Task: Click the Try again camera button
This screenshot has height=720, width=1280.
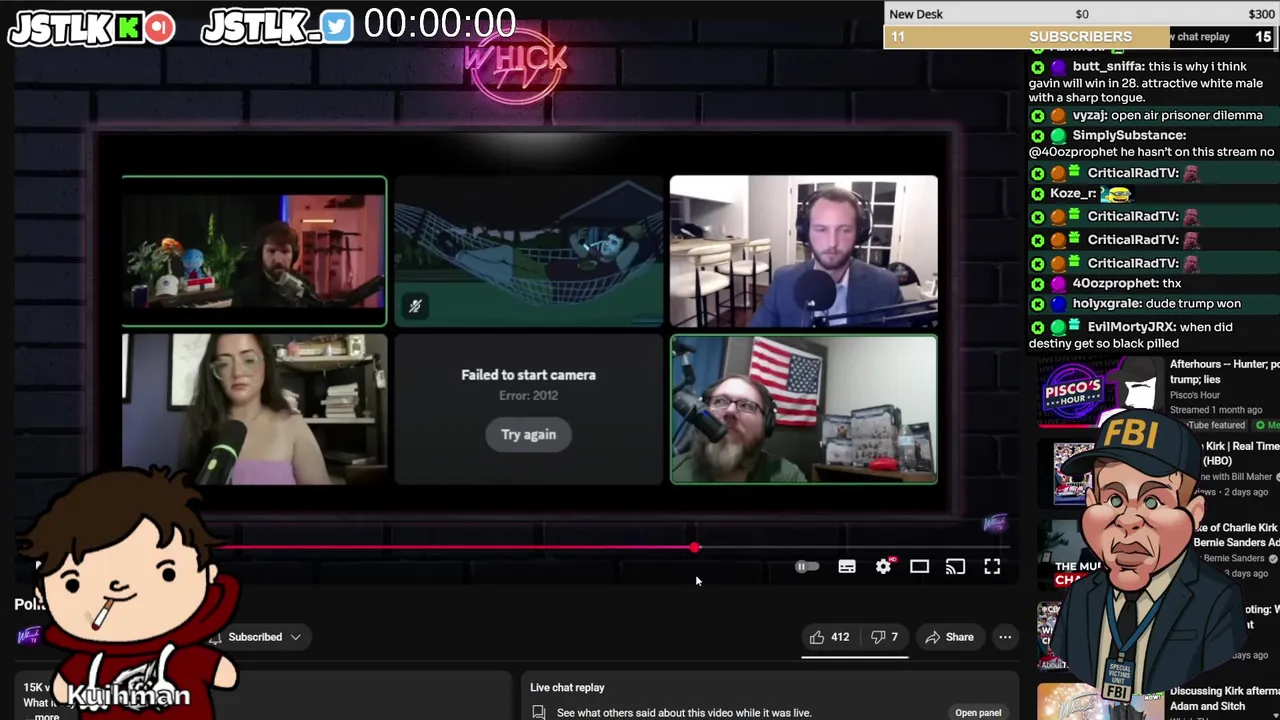Action: (528, 434)
